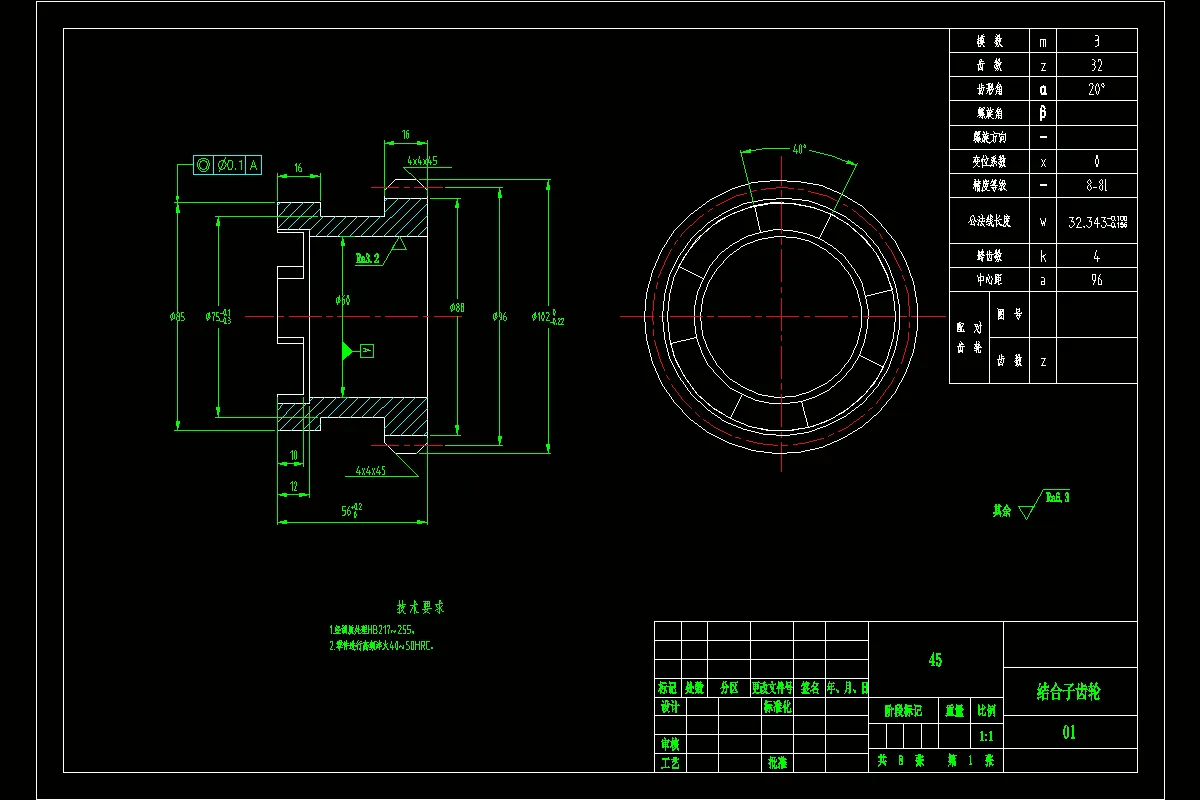Click the span tooth count value 4
Image resolution: width=1200 pixels, height=800 pixels.
(1096, 256)
